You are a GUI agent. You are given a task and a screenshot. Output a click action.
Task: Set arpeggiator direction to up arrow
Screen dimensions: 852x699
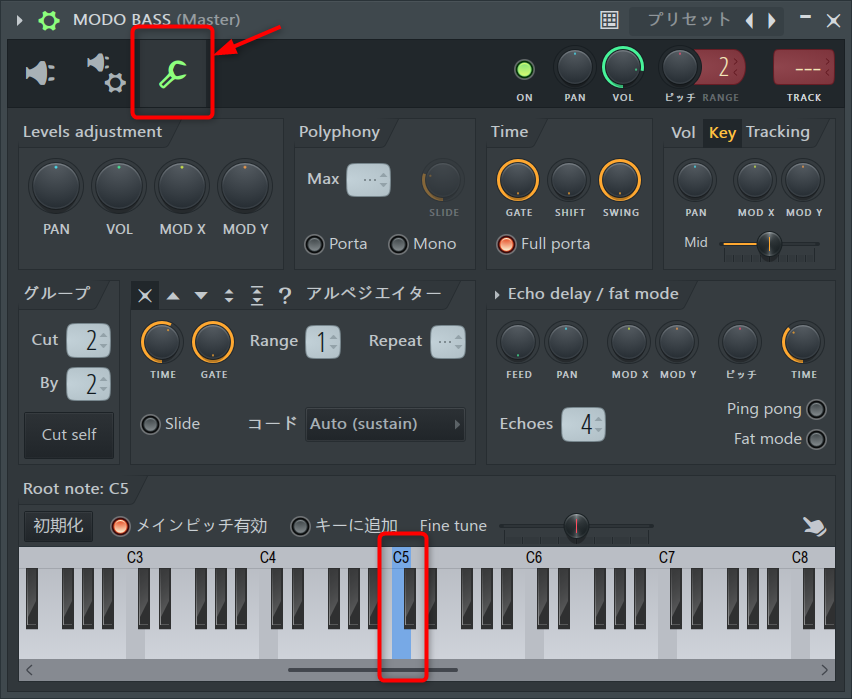(173, 295)
